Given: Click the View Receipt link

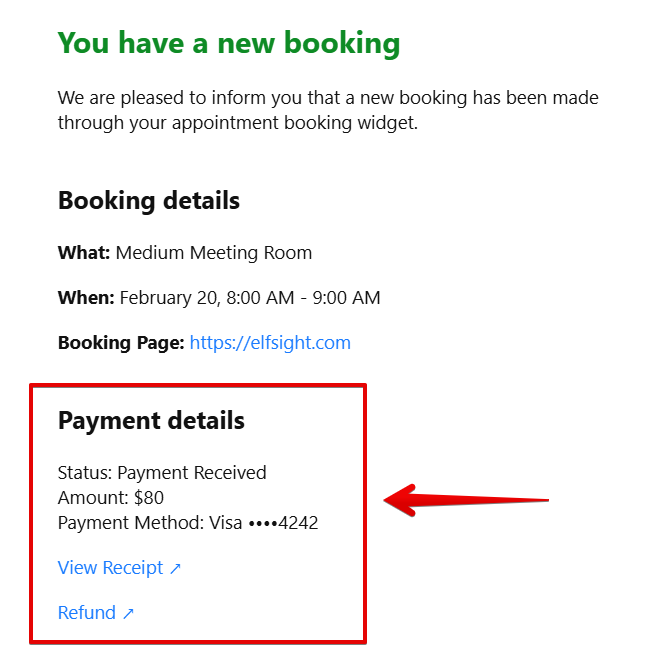Looking at the screenshot, I should coord(110,568).
